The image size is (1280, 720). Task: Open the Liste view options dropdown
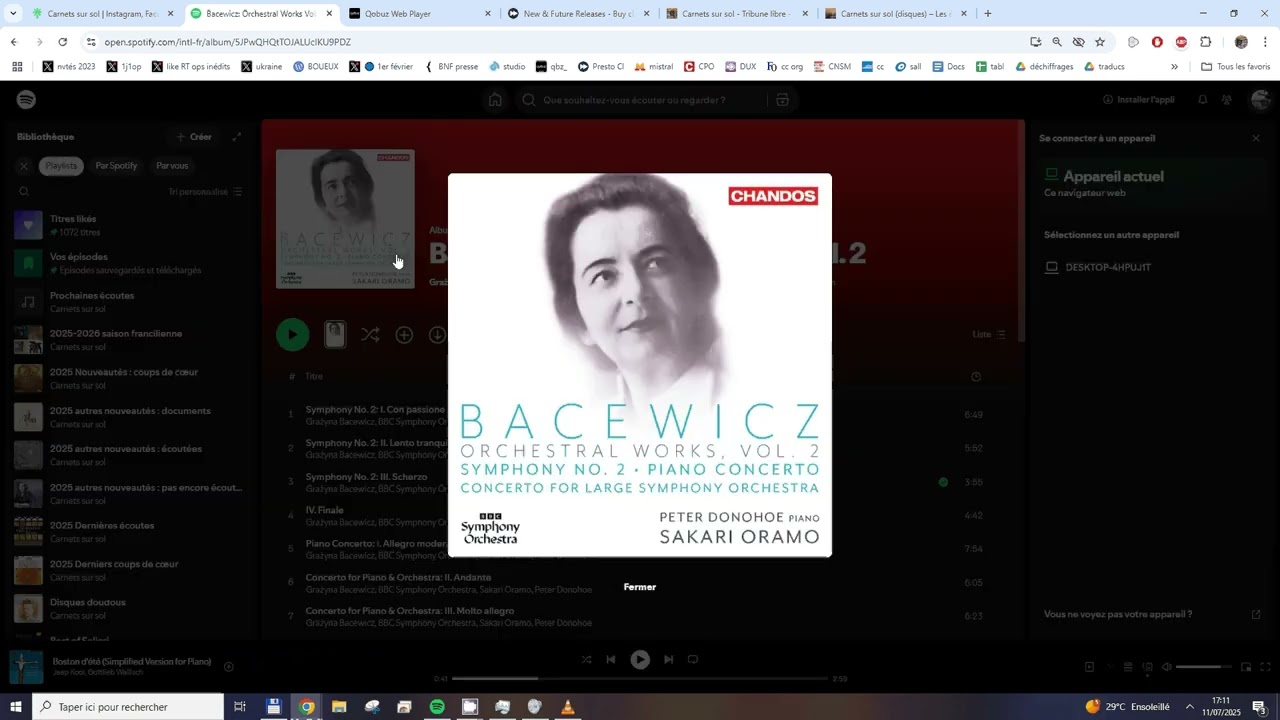pyautogui.click(x=989, y=335)
